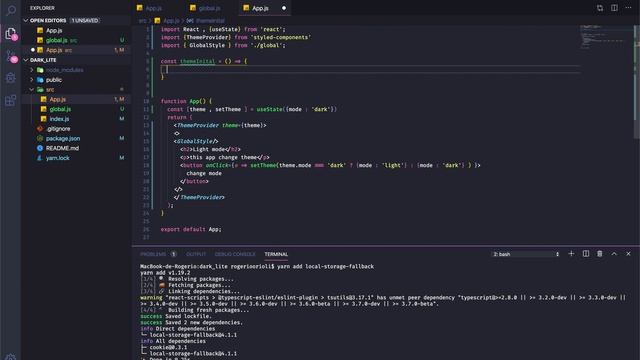Click the EXPLORER panel title
640x360 pixels.
42,8
